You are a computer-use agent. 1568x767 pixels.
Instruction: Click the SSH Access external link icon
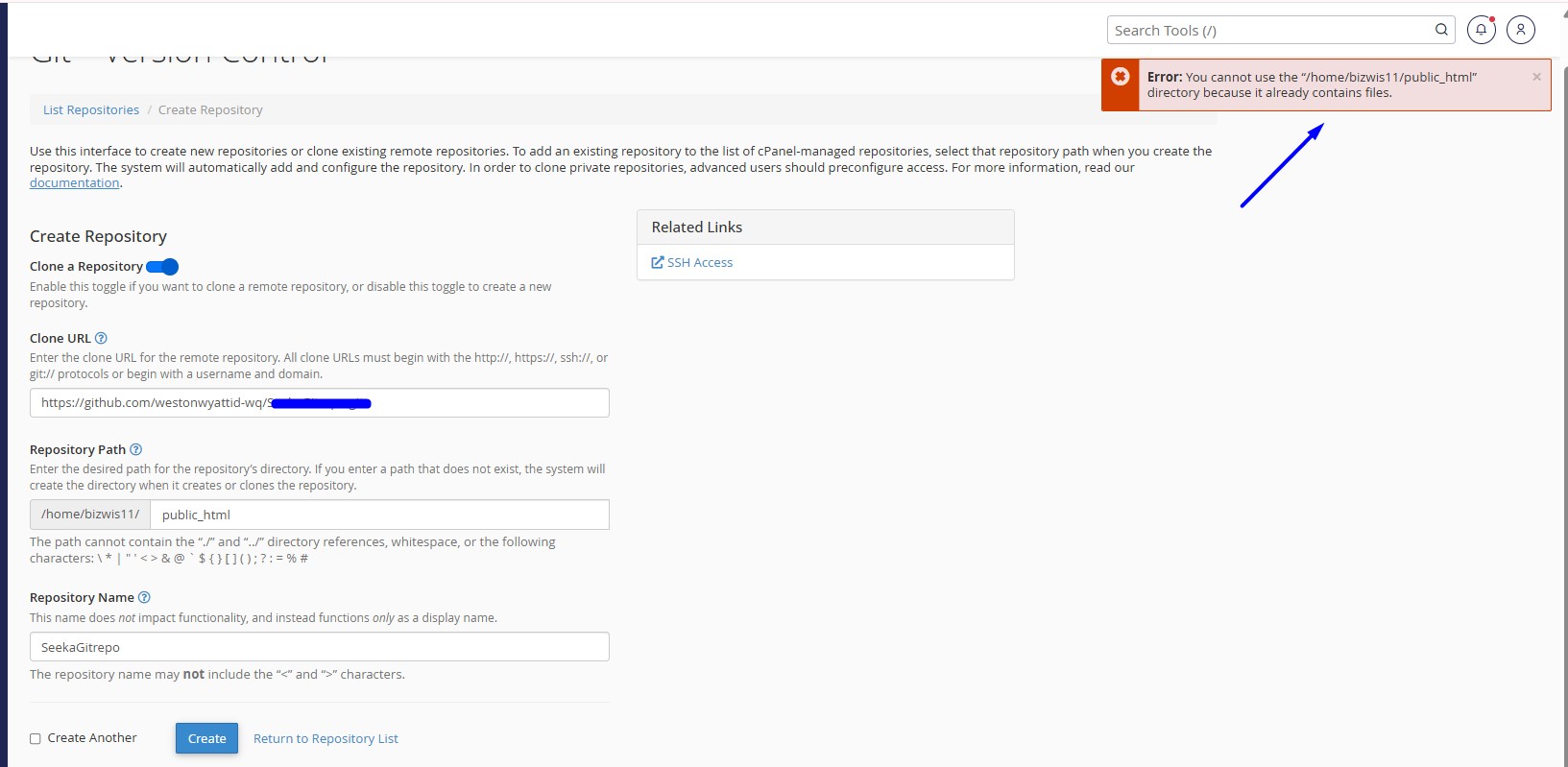[x=658, y=262]
